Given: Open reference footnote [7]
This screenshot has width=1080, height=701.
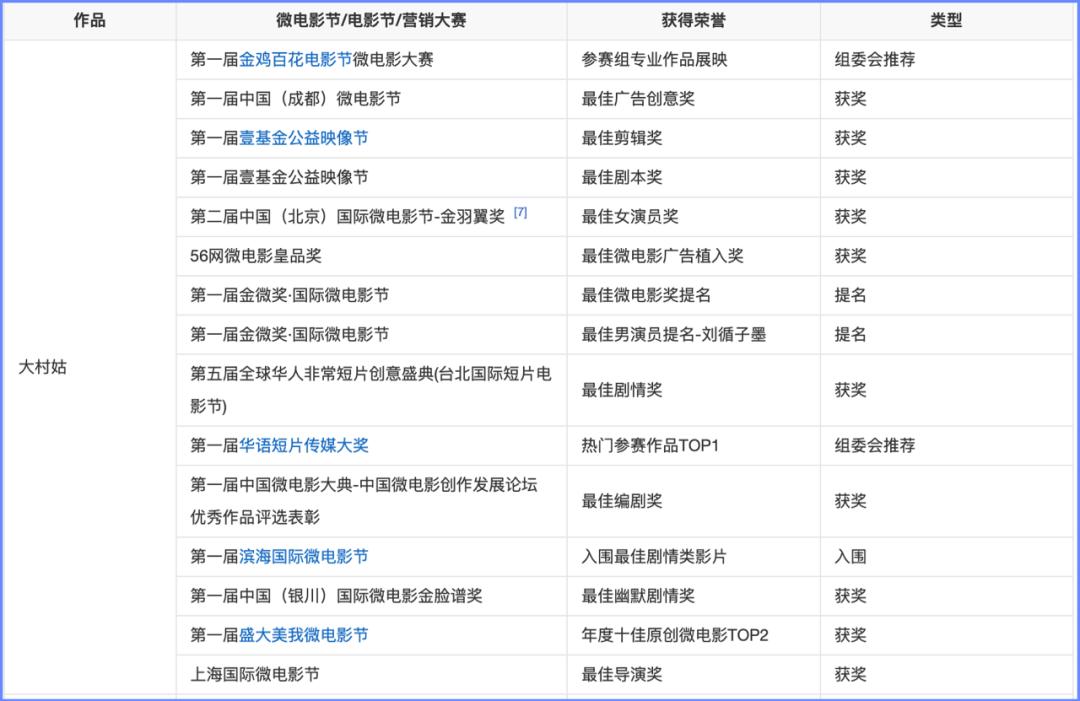Looking at the screenshot, I should 521,213.
